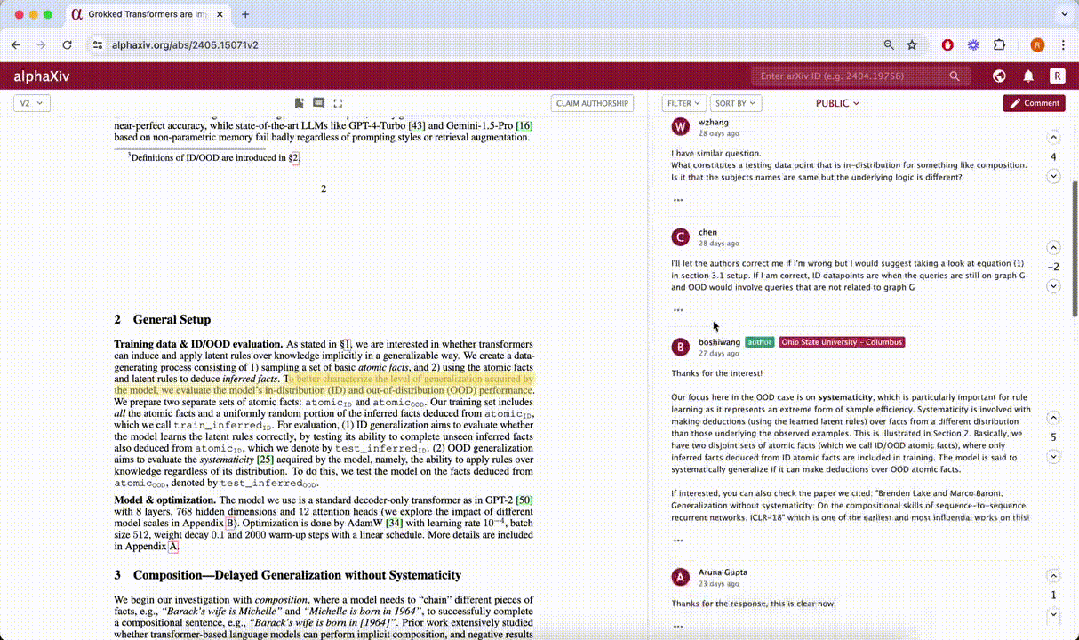Image resolution: width=1079 pixels, height=640 pixels.
Task: Change the PUBLIC visibility selector
Action: (x=837, y=103)
